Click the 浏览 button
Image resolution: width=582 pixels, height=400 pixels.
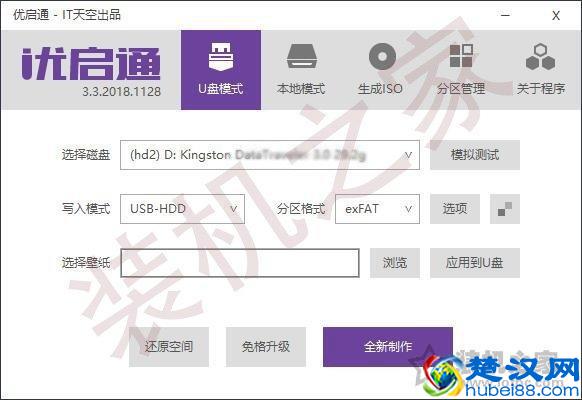[395, 263]
